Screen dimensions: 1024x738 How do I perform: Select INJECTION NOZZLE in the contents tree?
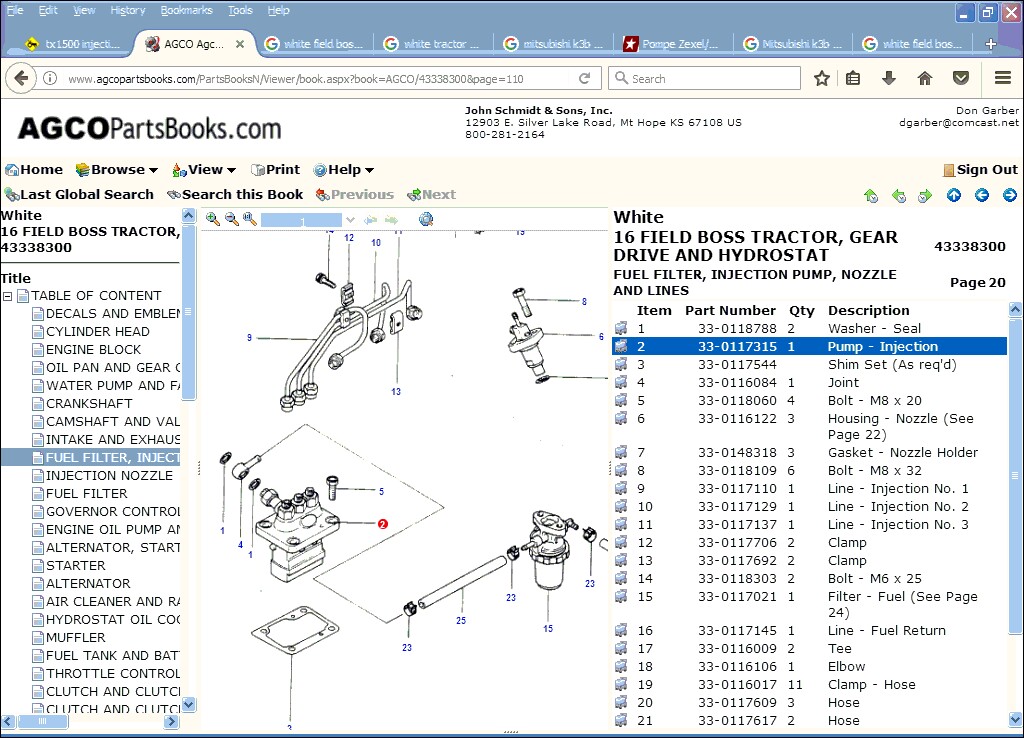click(x=108, y=476)
